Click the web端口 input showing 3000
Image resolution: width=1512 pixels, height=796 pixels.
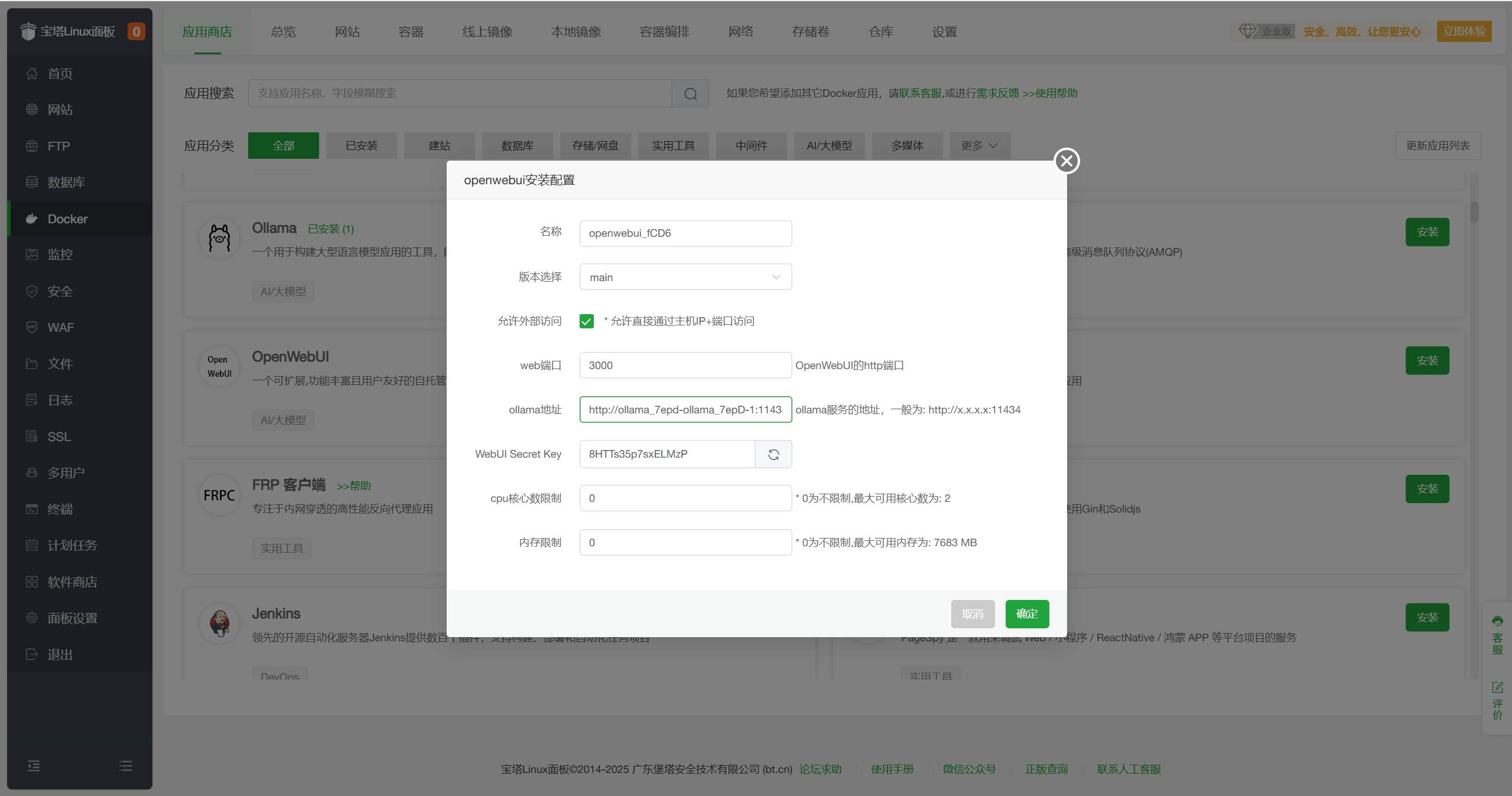click(685, 366)
